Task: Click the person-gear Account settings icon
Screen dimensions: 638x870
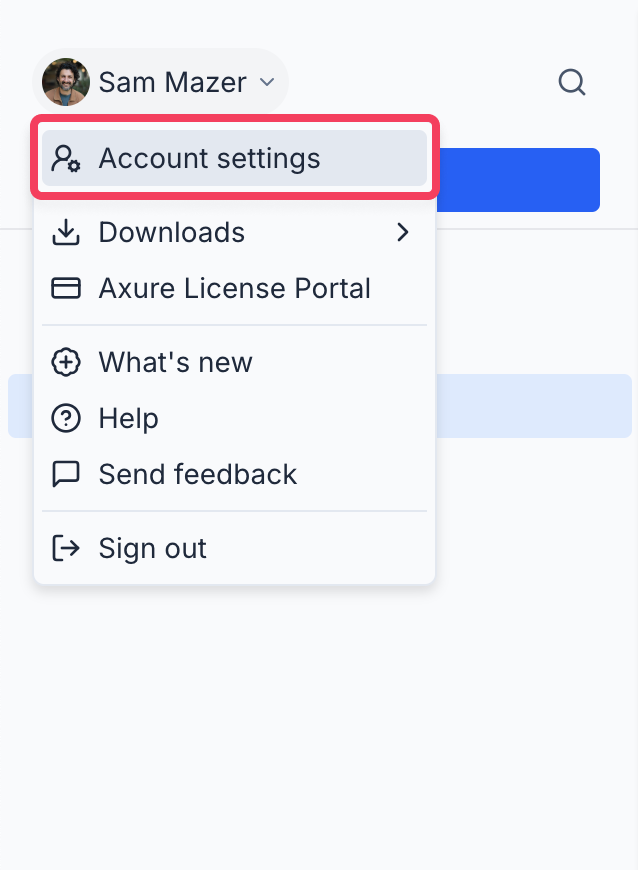Action: click(x=66, y=158)
